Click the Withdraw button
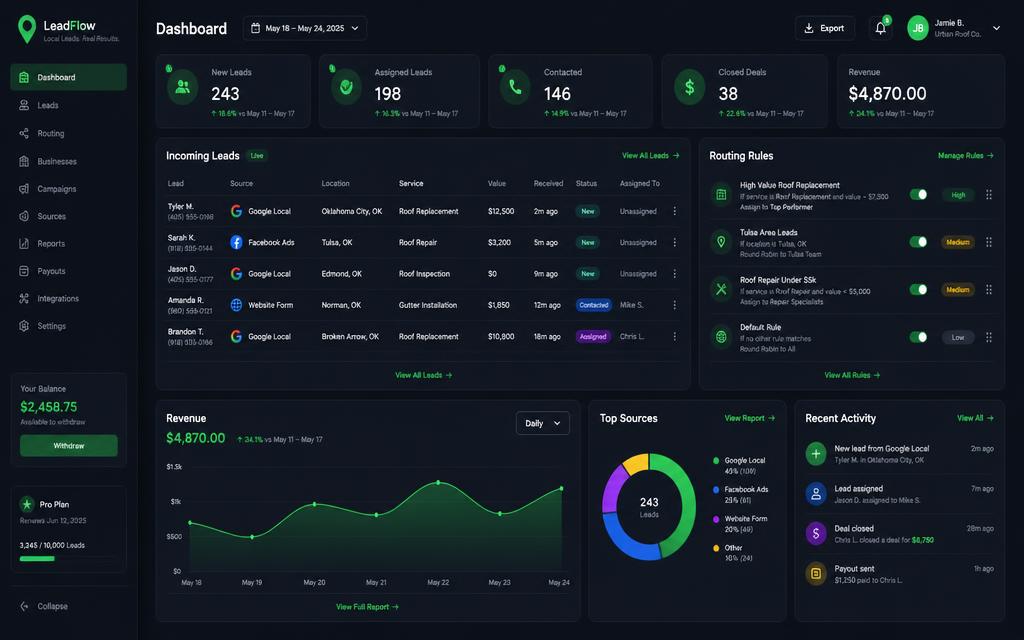Viewport: 1024px width, 640px height. tap(69, 445)
